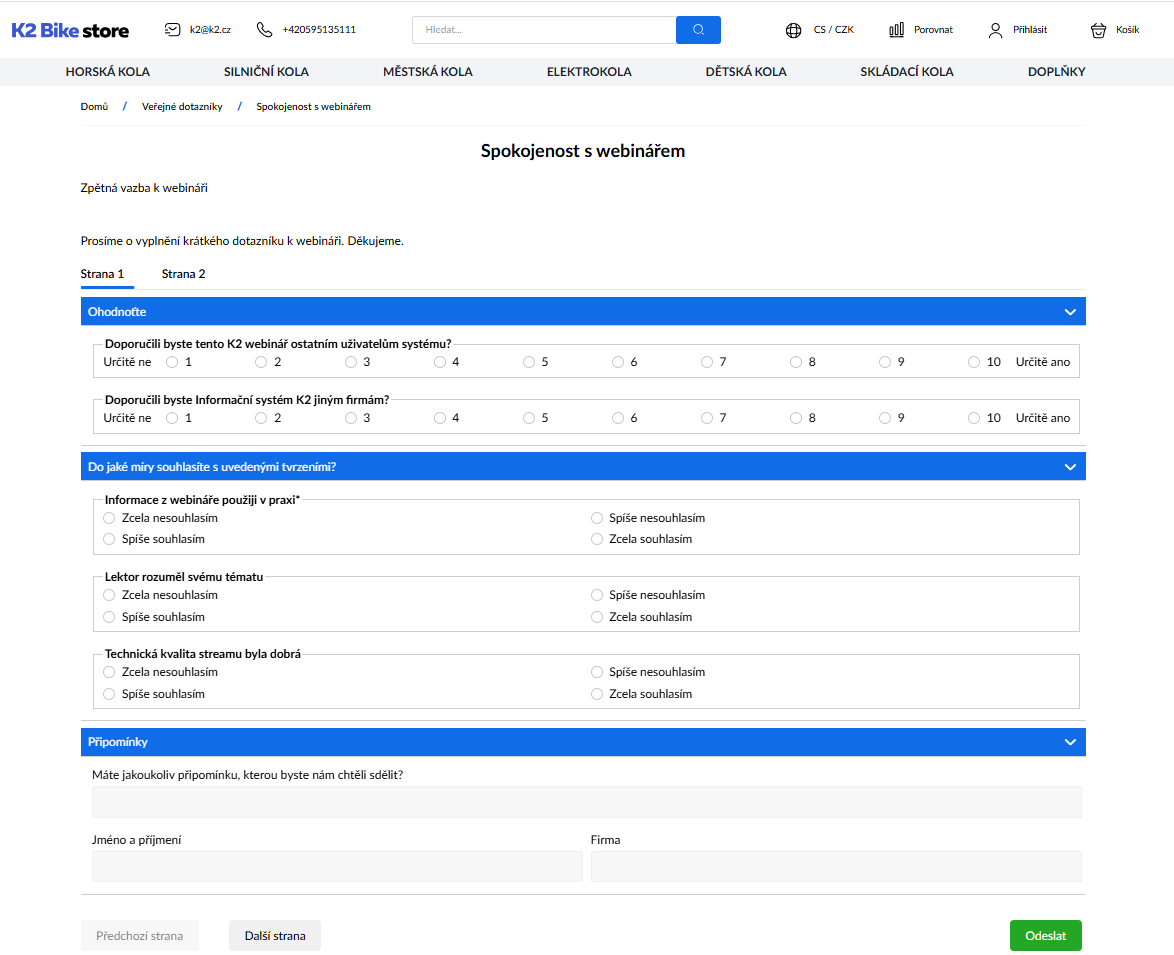Select rating 2 for K2 webinář recommendation

click(261, 362)
